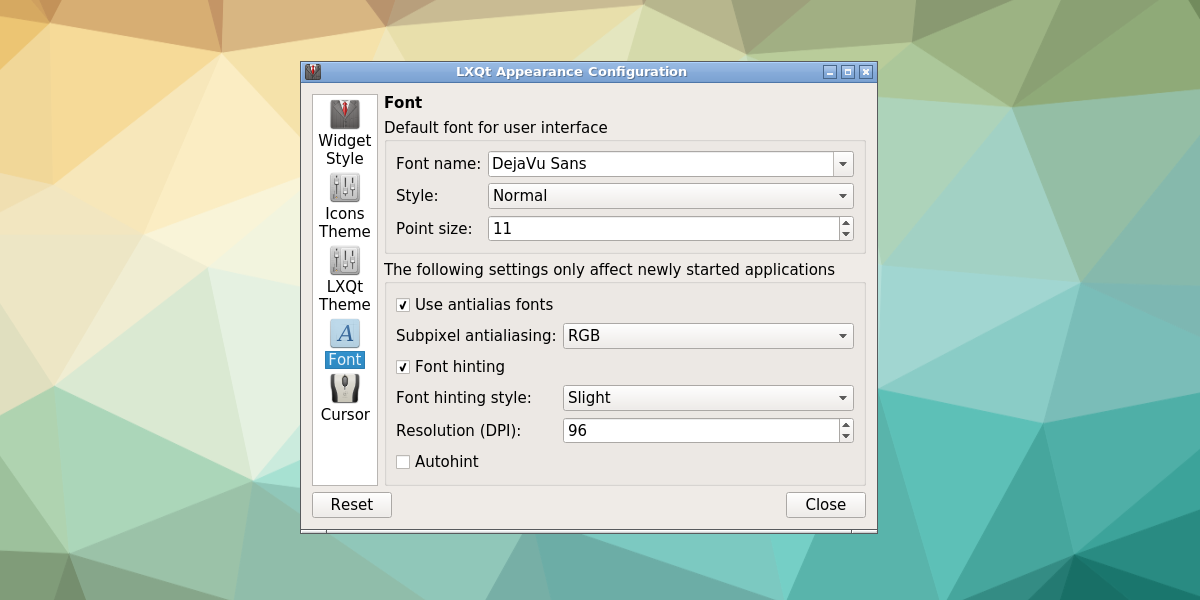Open the Cursor section icon
Screen dimensions: 1200x600
point(345,388)
